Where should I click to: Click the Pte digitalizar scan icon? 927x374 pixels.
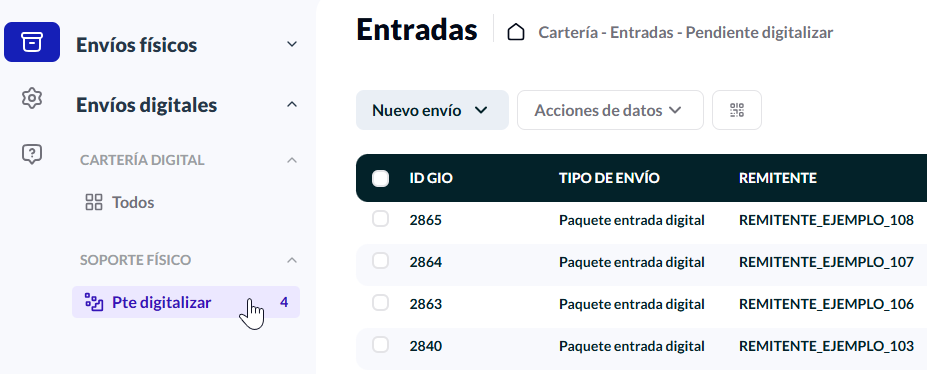pyautogui.click(x=94, y=302)
